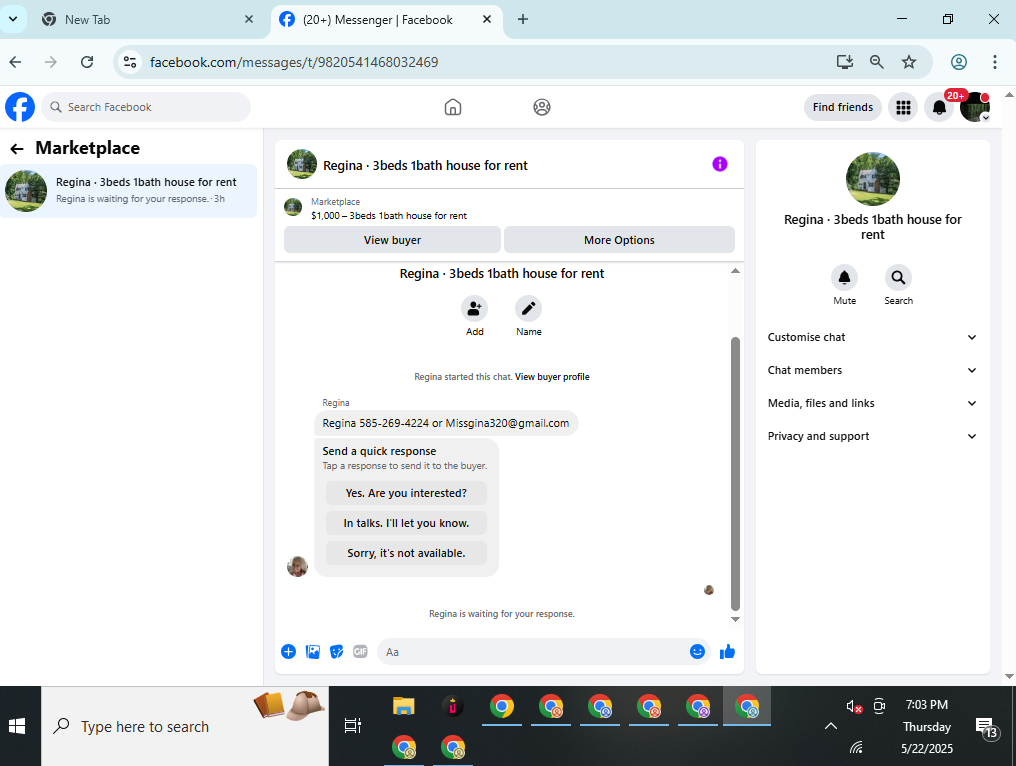This screenshot has height=766, width=1016.
Task: Choose a GIF in composer
Action: 360,651
